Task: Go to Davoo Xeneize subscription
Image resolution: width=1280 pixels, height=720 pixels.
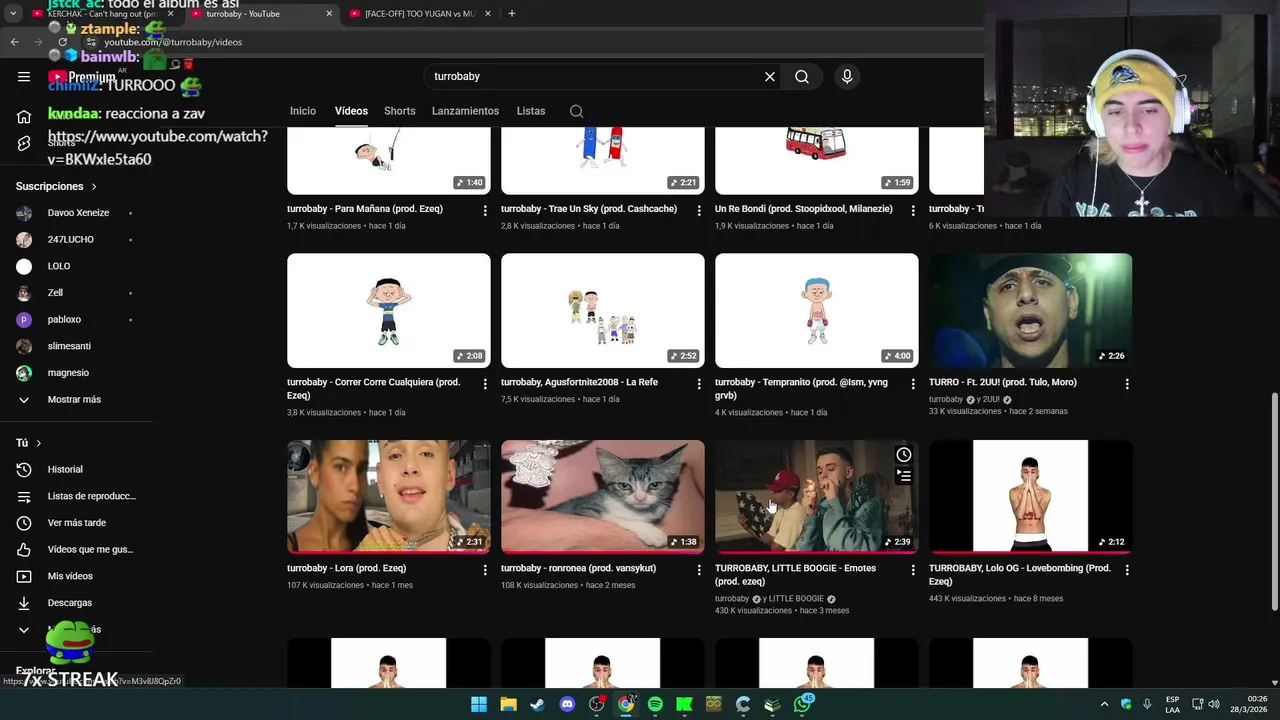Action: click(76, 213)
